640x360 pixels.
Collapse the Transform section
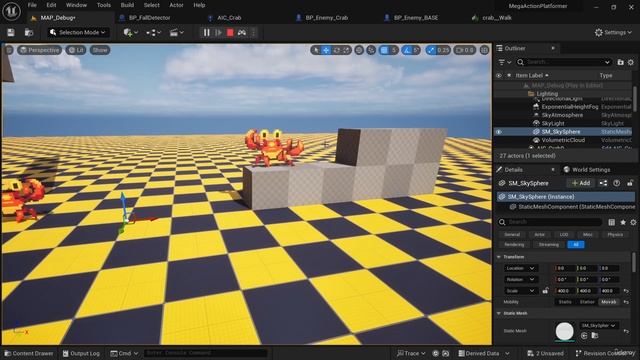click(499, 257)
